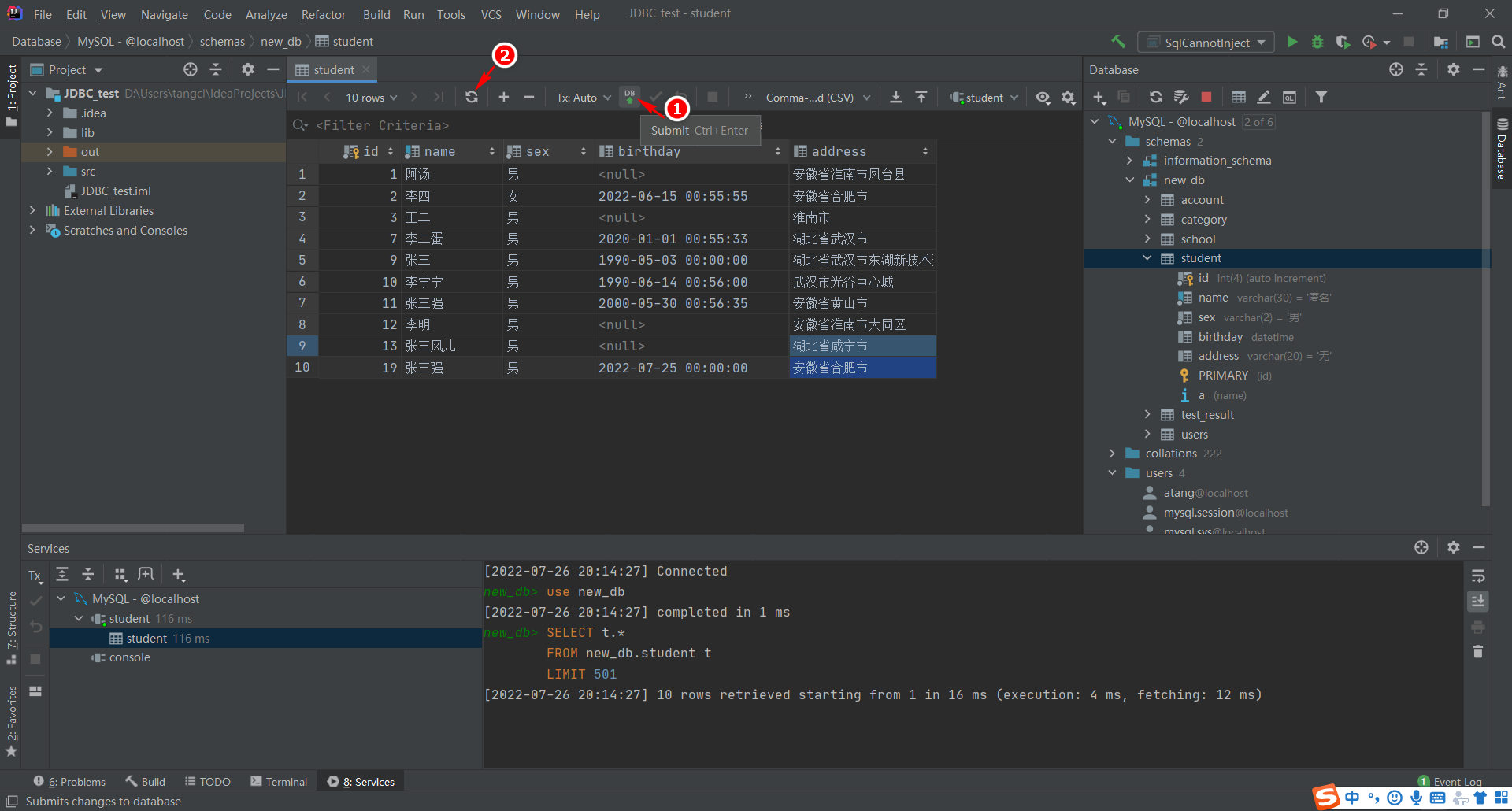Open SqlCannotInject run configuration dropdown
The image size is (1512, 811).
coord(1206,43)
